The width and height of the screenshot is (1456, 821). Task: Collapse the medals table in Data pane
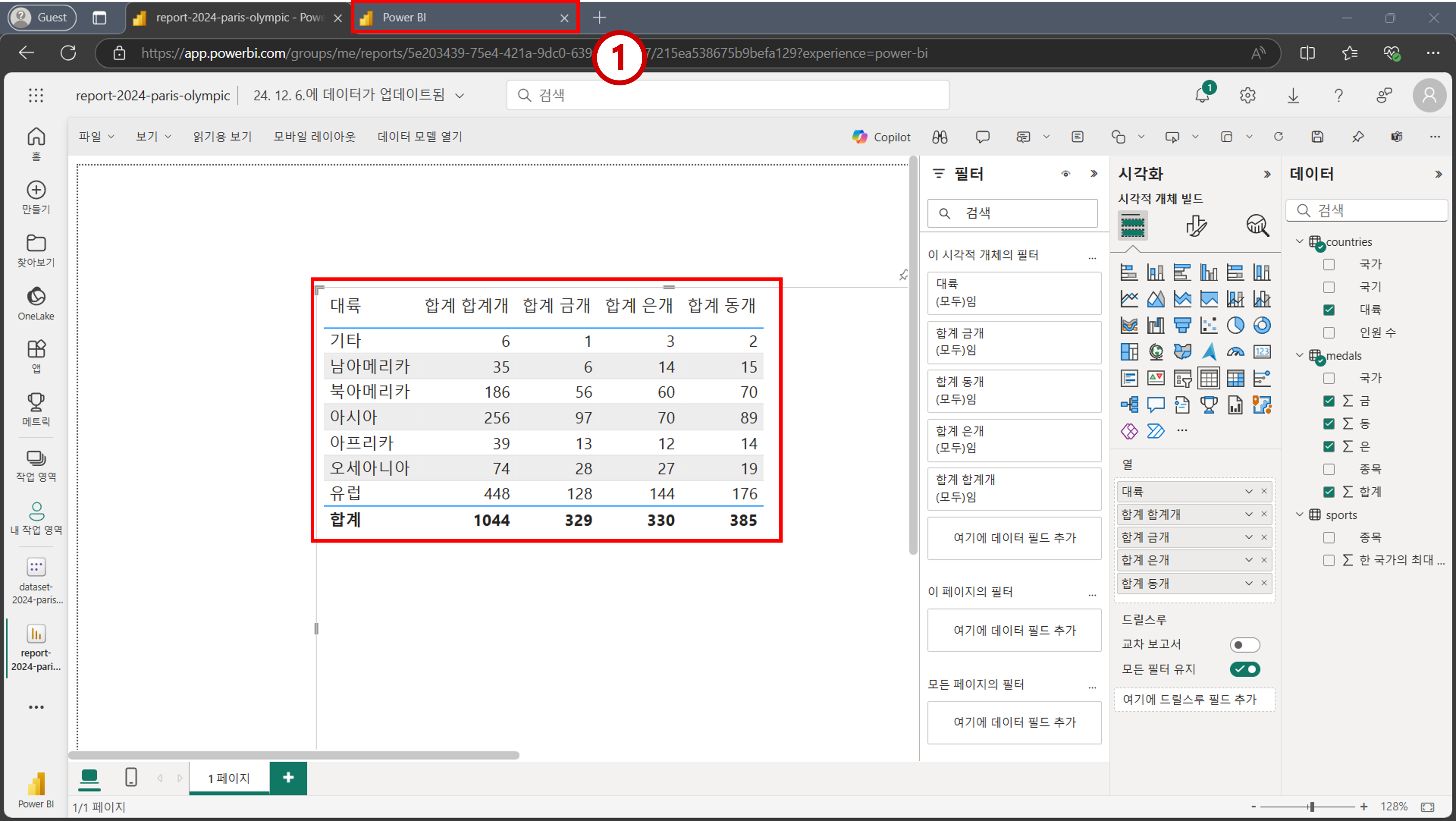(x=1299, y=355)
